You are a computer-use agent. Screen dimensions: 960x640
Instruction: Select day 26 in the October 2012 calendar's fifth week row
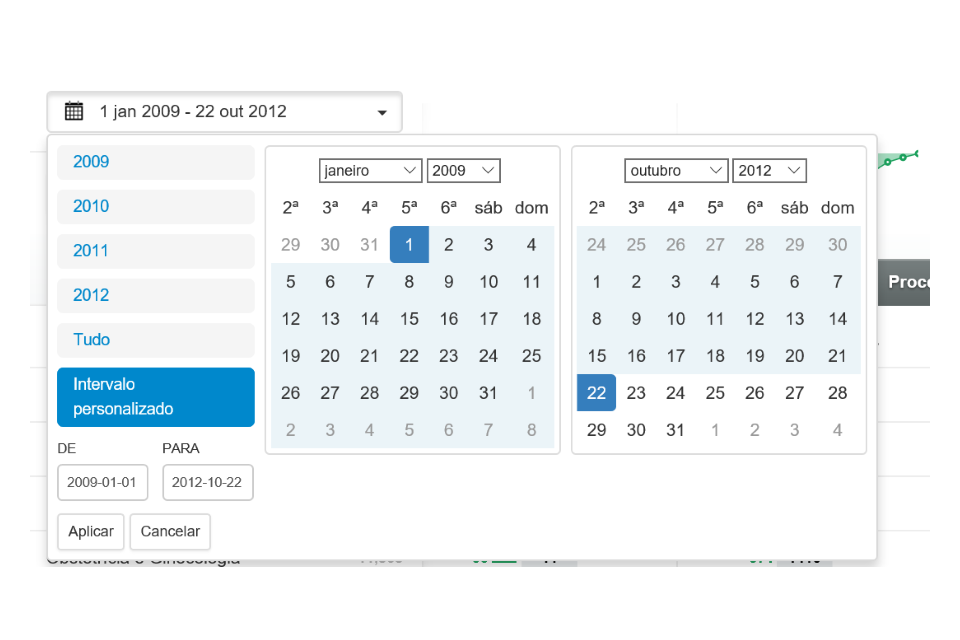point(754,393)
